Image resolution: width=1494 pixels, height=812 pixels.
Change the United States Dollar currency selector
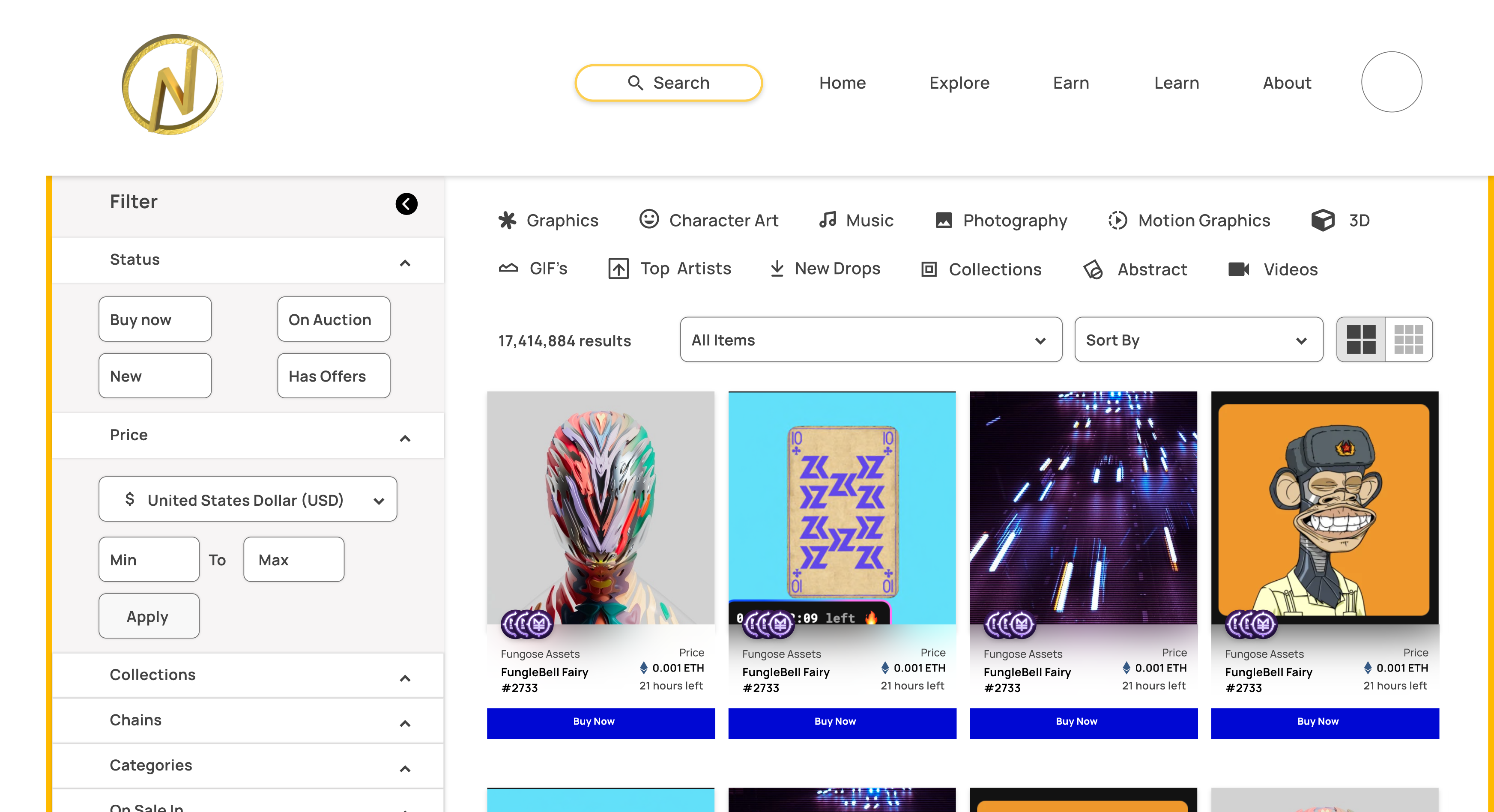248,499
